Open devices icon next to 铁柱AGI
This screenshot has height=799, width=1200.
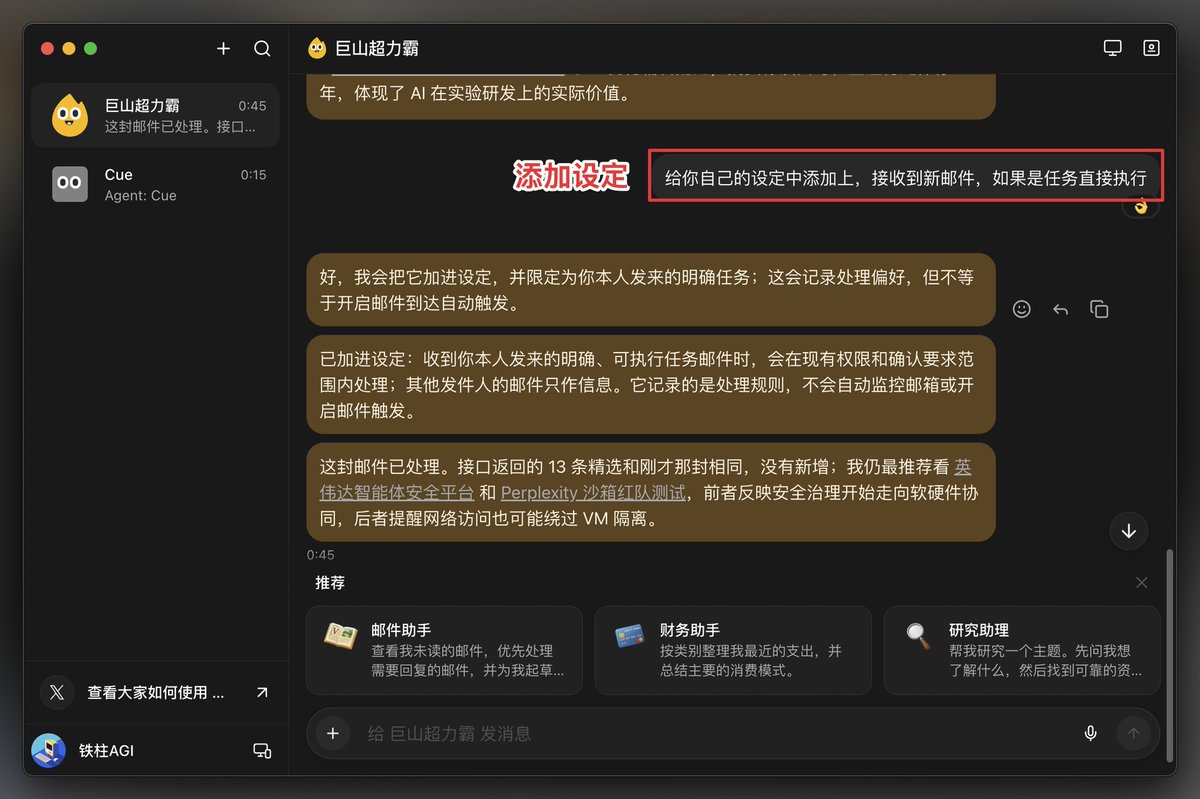pos(262,750)
